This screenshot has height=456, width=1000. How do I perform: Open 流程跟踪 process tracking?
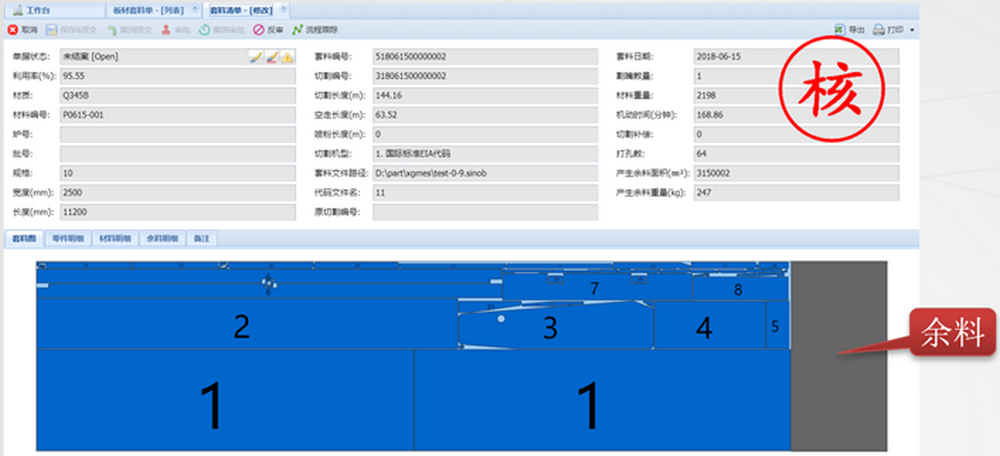click(x=297, y=30)
